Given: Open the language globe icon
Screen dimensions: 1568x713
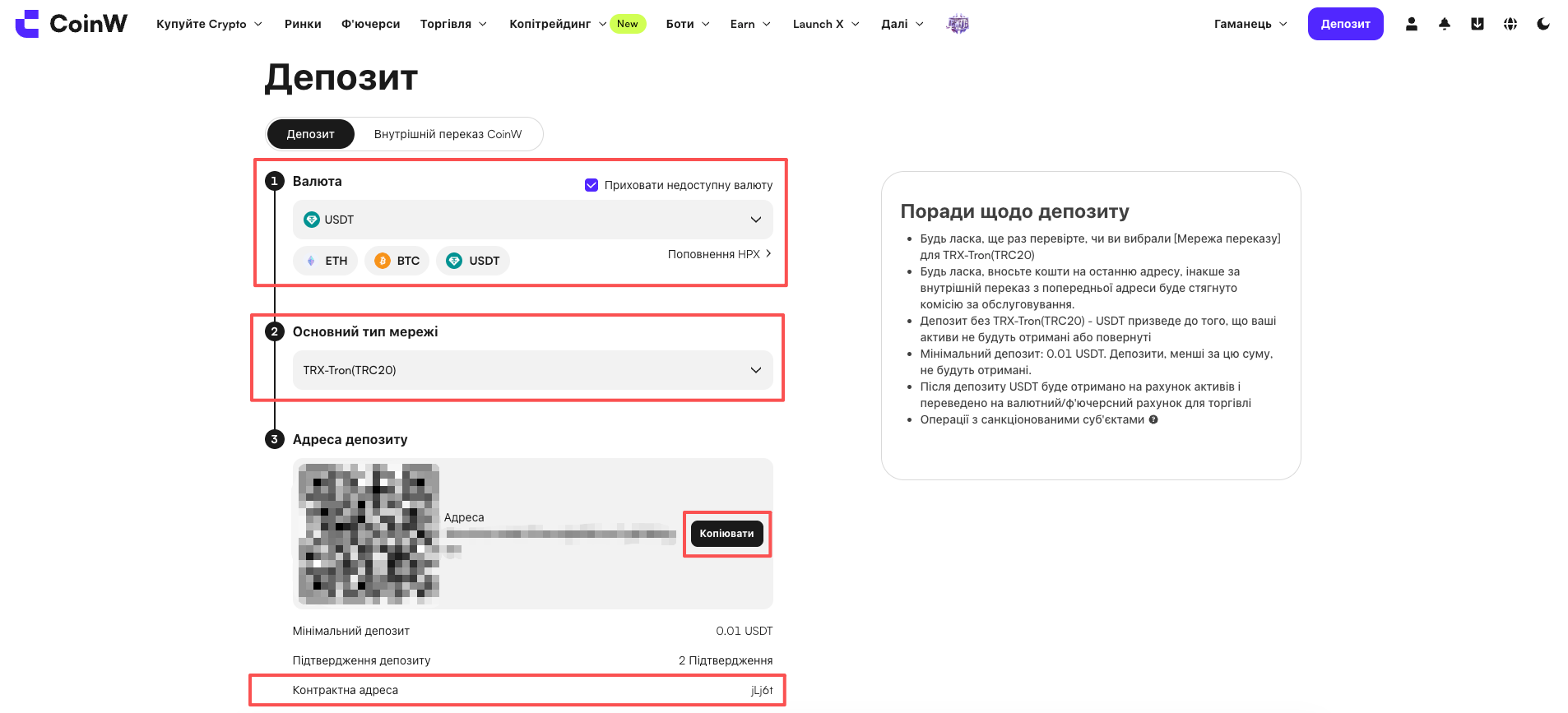Looking at the screenshot, I should [1510, 24].
